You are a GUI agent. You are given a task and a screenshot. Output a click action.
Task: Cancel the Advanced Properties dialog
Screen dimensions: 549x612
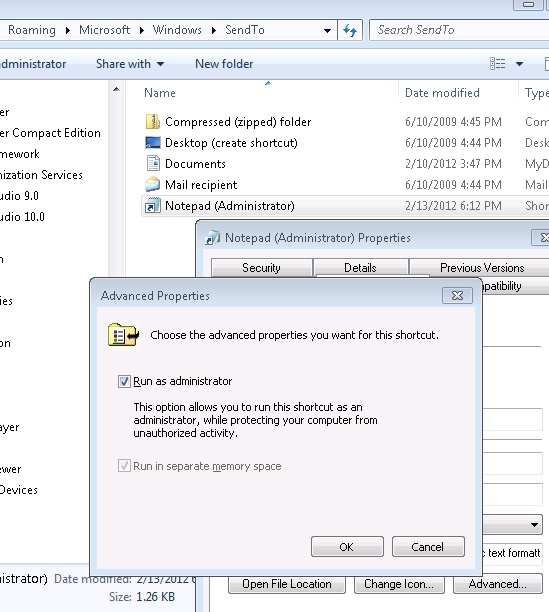coord(428,546)
